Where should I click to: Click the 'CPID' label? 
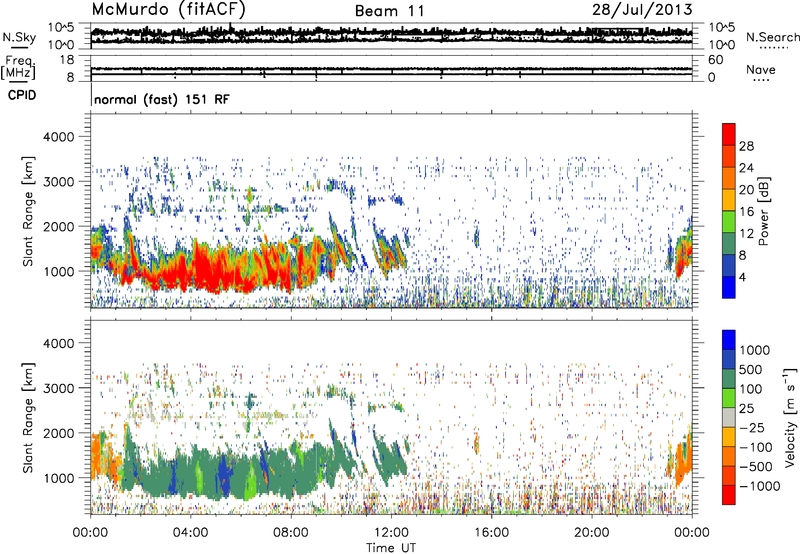(22, 95)
